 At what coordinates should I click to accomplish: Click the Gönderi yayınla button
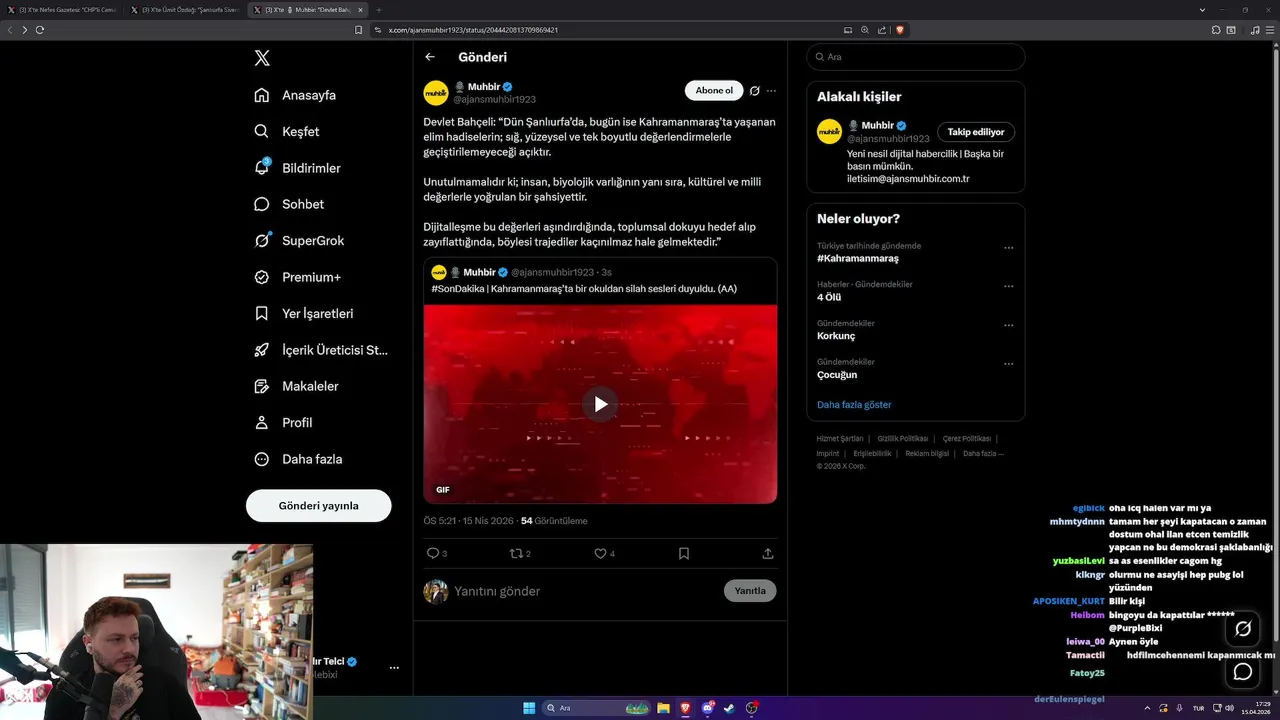click(318, 506)
